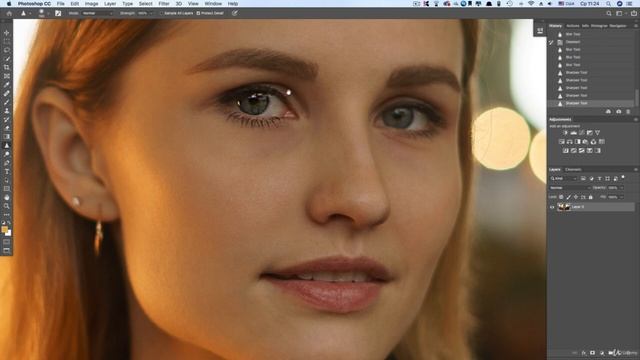The image size is (640, 360).
Task: Toggle lock transparent pixels
Action: pyautogui.click(x=561, y=197)
